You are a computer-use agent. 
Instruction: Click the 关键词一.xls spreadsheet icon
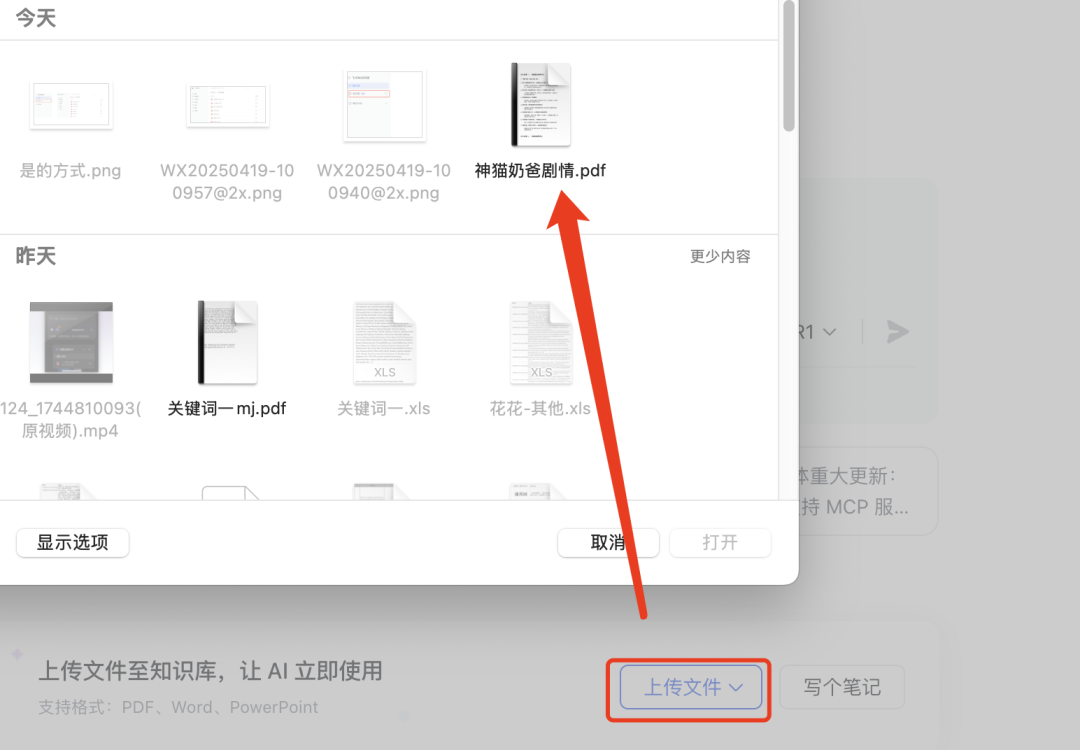click(x=384, y=343)
